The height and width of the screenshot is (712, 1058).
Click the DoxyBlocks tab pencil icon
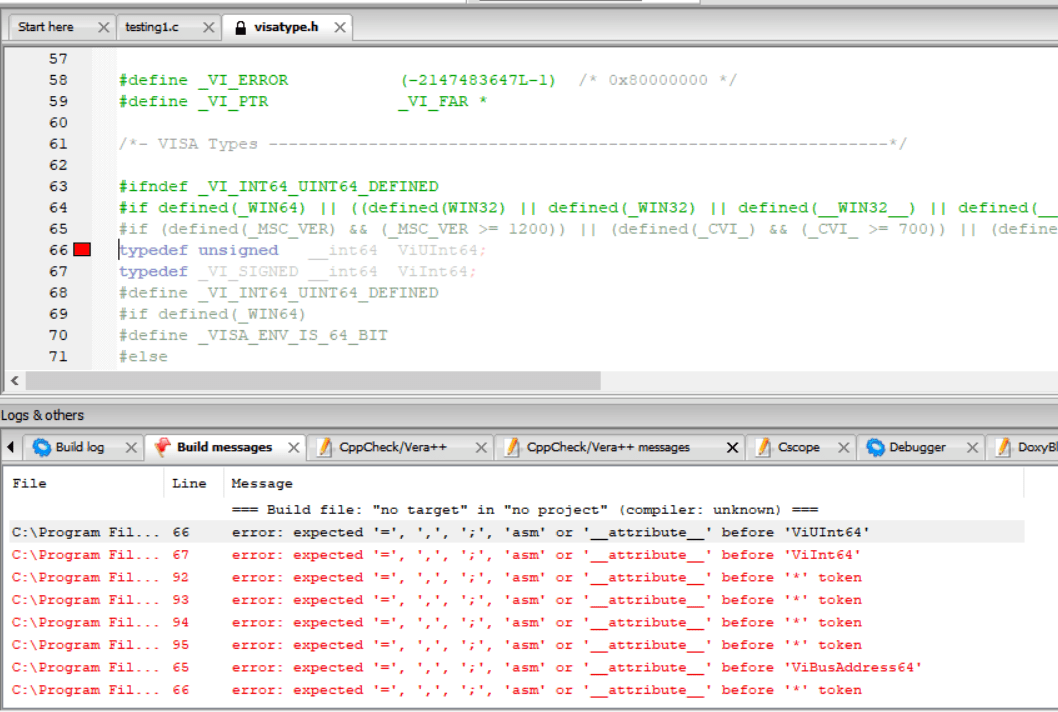coord(1003,447)
